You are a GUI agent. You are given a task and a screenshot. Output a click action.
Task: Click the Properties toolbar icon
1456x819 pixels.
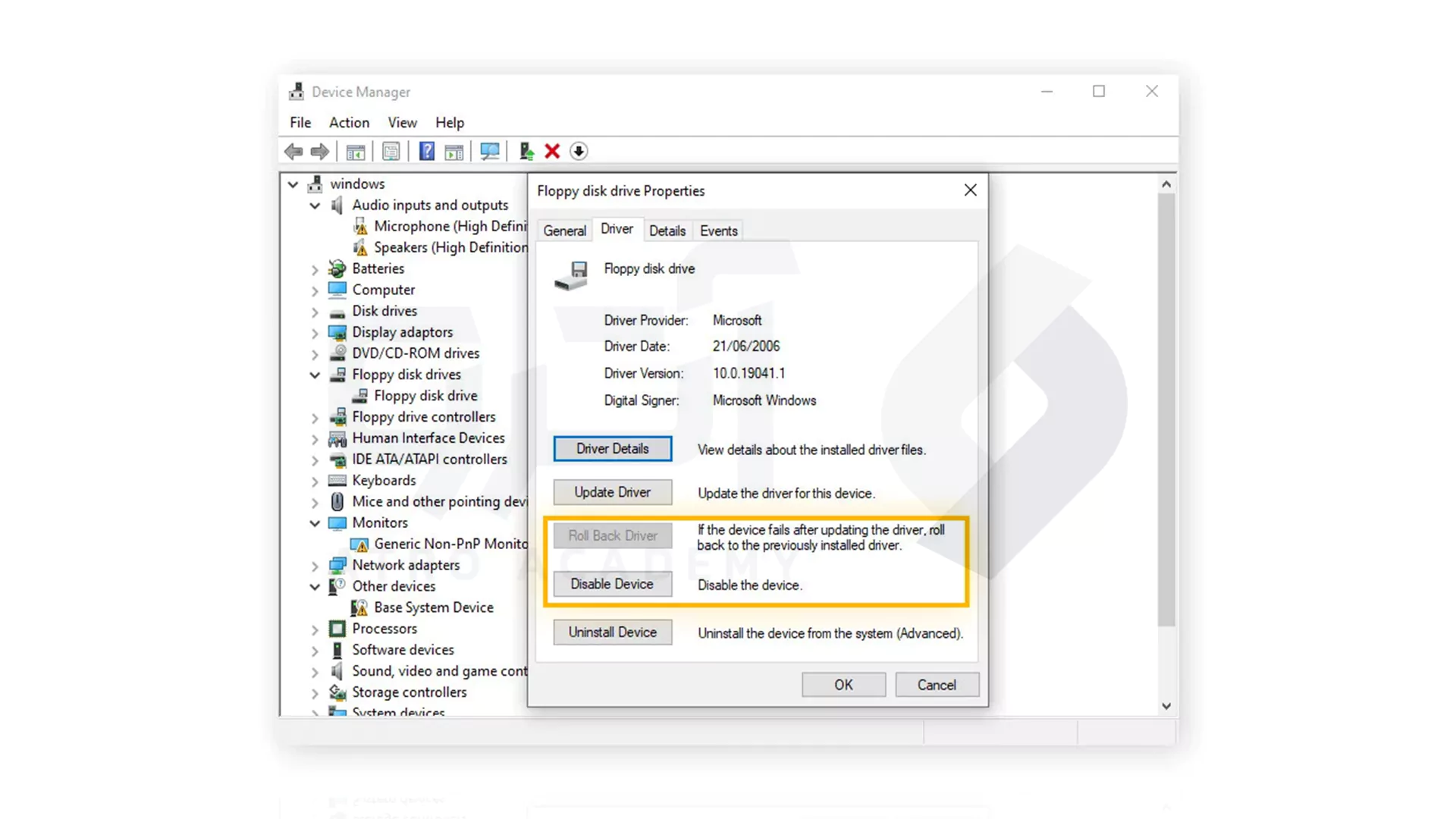tap(391, 152)
